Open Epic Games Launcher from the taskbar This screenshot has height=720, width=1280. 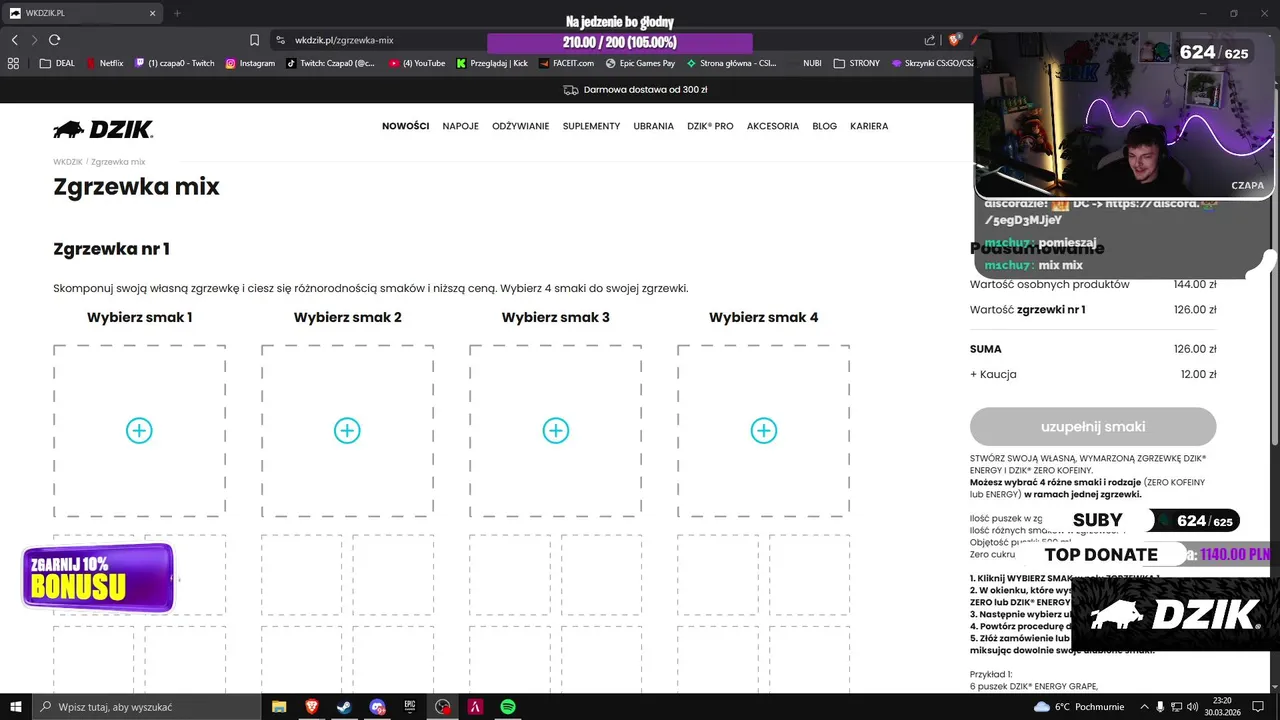(410, 707)
